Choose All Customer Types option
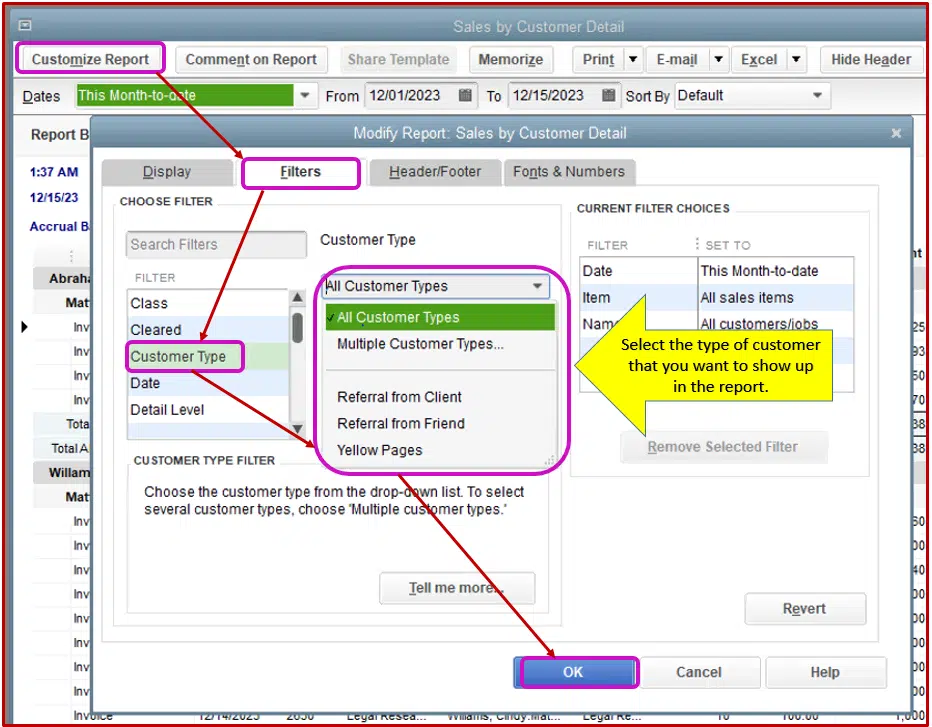The height and width of the screenshot is (727, 932). tap(440, 317)
